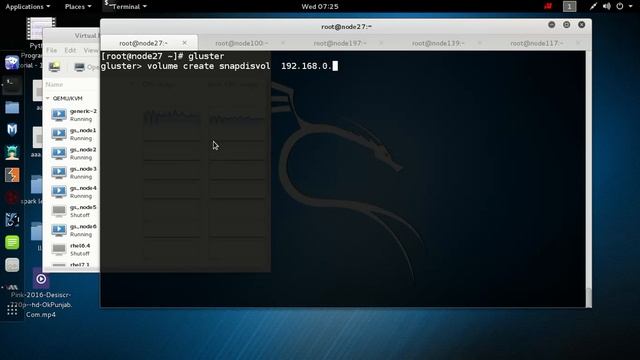640x360 pixels.
Task: Close the root@node27 tab
Action: [184, 42]
